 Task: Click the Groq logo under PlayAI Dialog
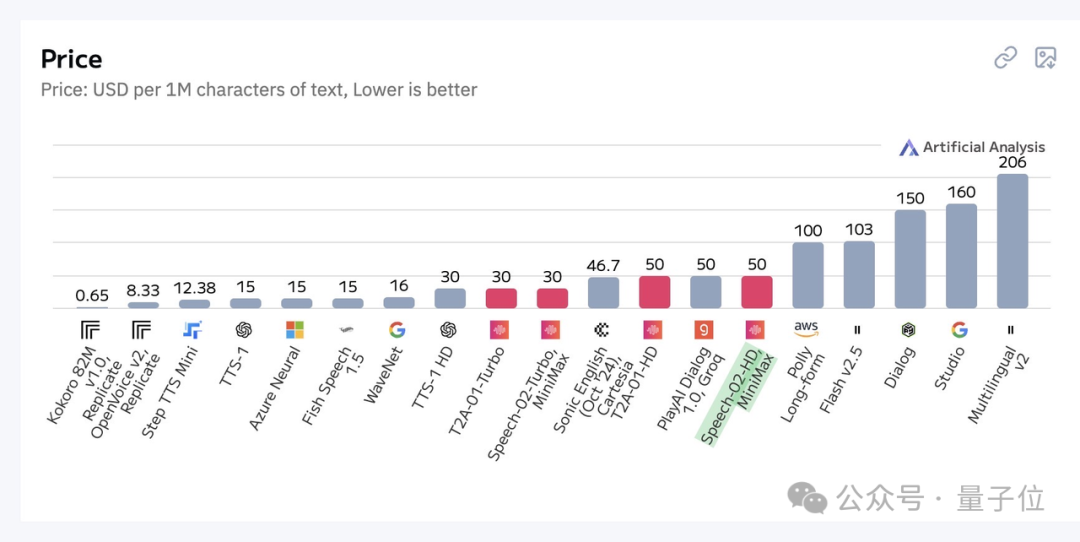pos(704,330)
